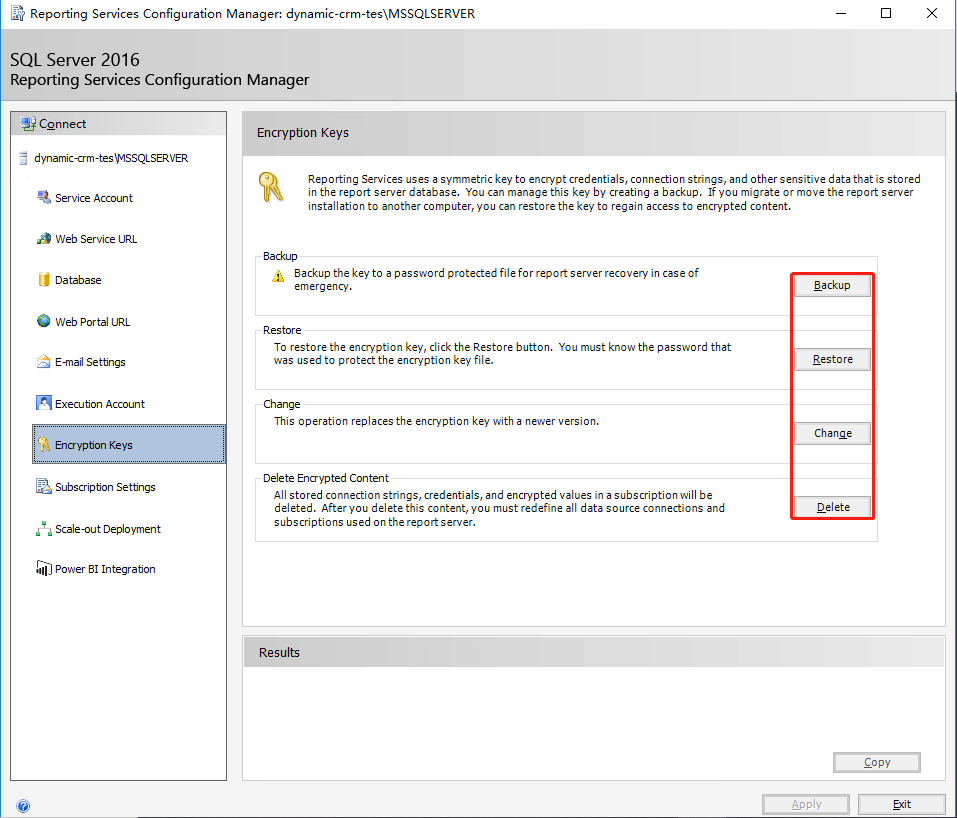Image resolution: width=957 pixels, height=818 pixels.
Task: Click the Apply button
Action: (x=806, y=804)
